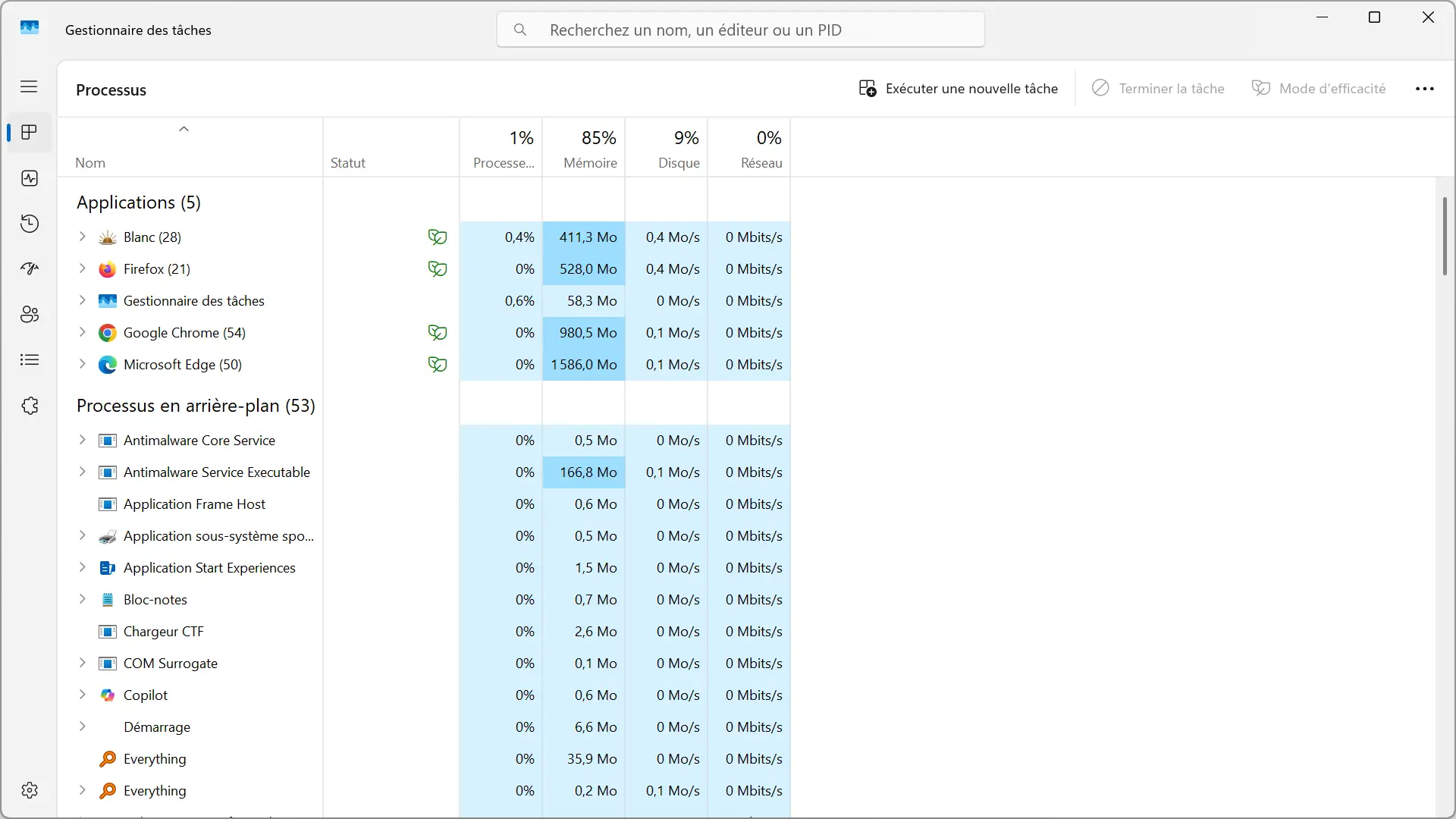This screenshot has width=1456, height=819.
Task: Expand the Google Chrome (54) group
Action: tap(82, 332)
